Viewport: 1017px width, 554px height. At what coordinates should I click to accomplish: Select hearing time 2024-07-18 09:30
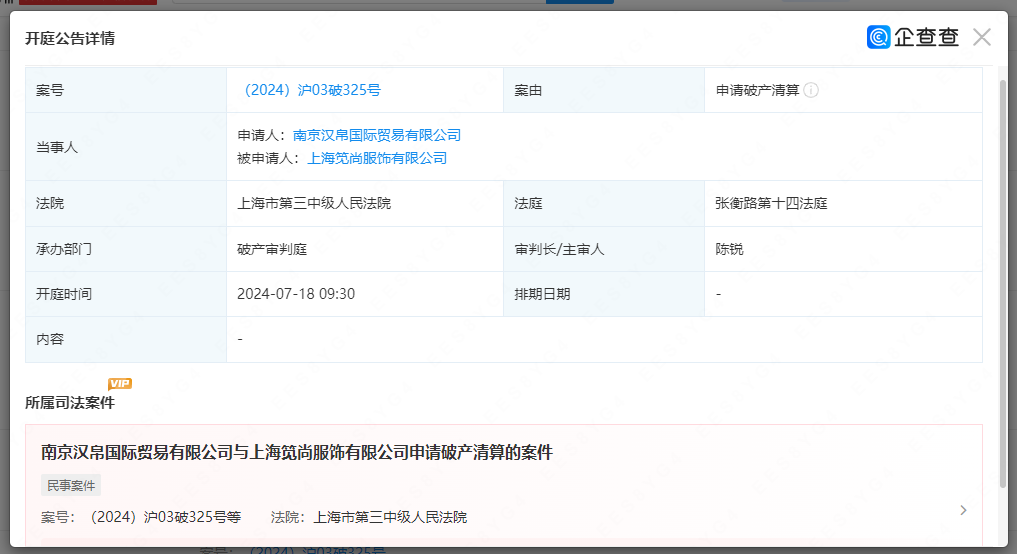296,294
